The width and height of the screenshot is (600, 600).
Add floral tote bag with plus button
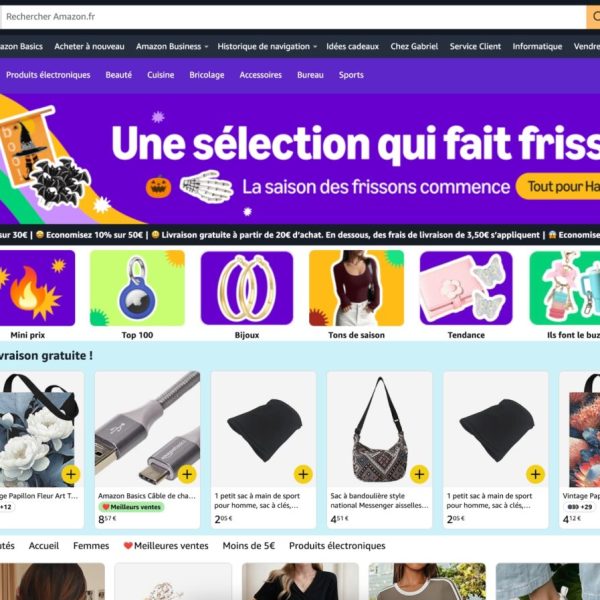(71, 474)
